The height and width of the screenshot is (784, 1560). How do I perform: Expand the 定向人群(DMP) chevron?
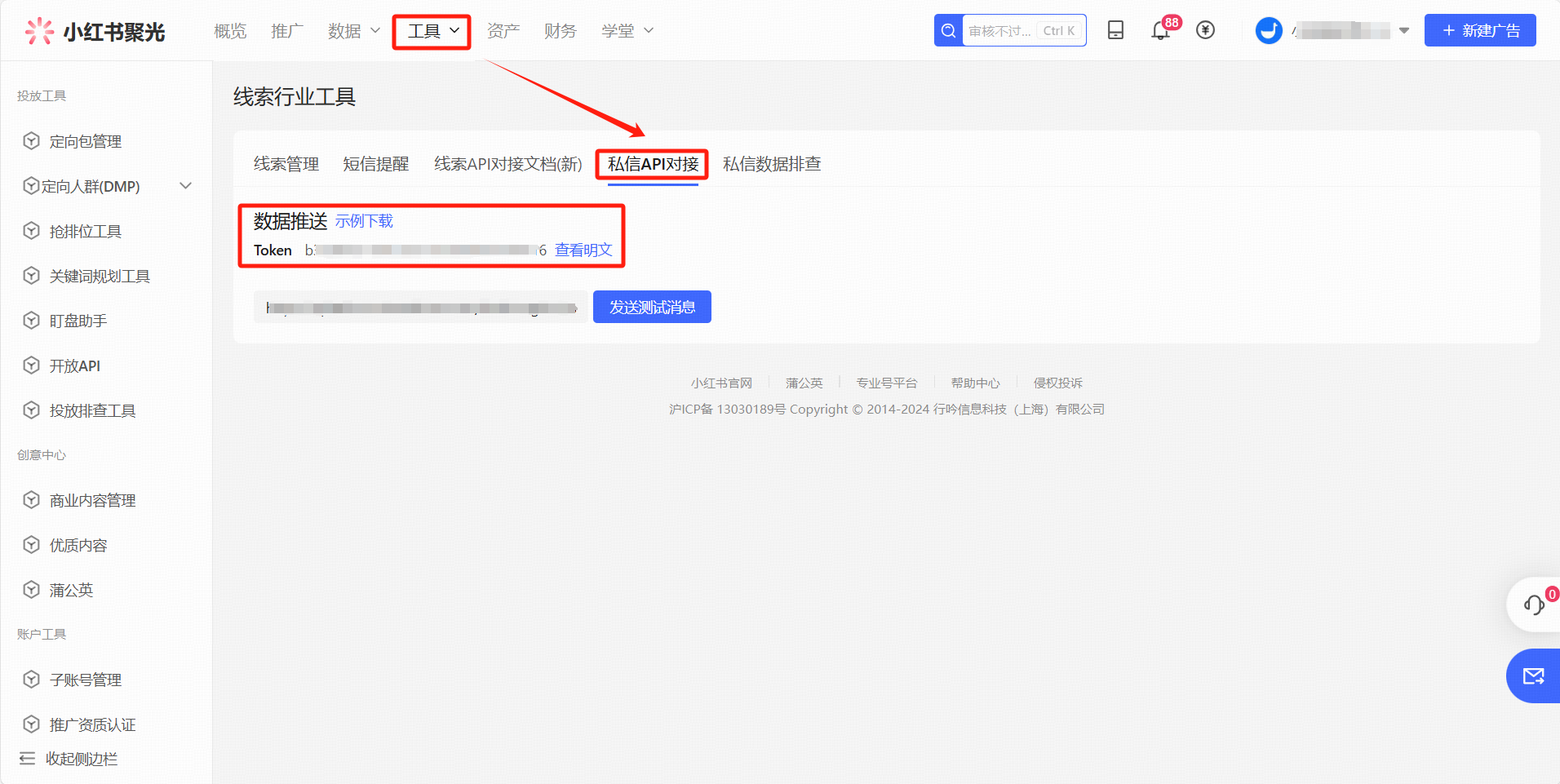point(186,186)
